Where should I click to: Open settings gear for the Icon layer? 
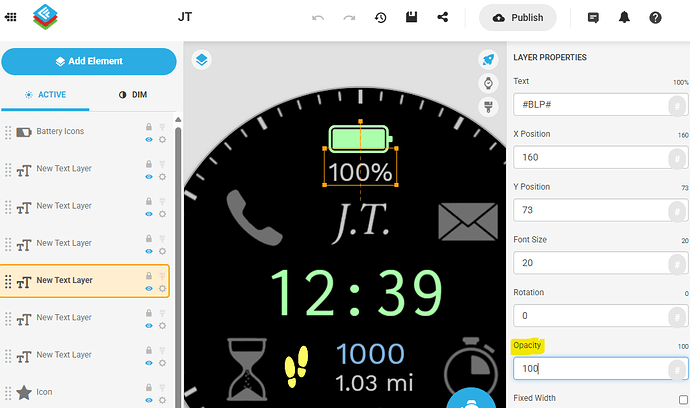click(162, 400)
